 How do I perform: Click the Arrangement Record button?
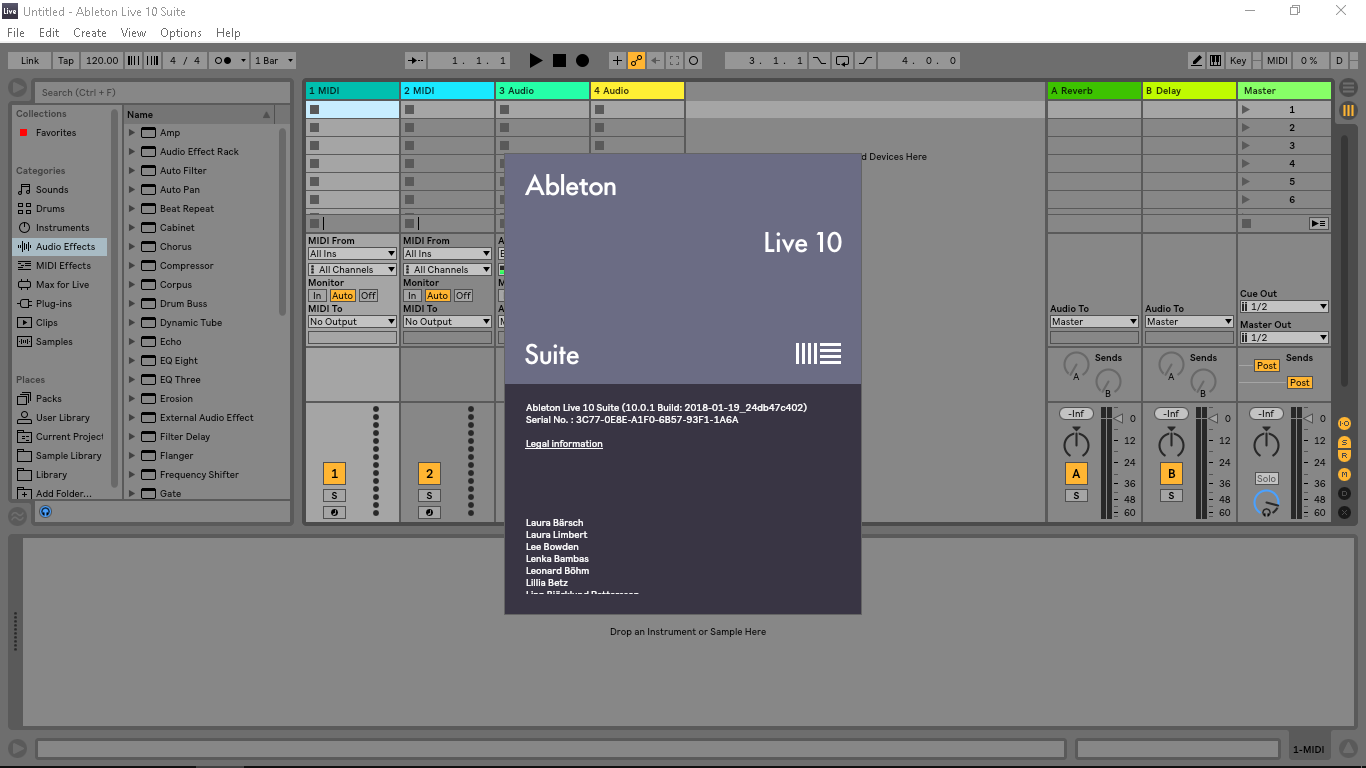pos(582,61)
